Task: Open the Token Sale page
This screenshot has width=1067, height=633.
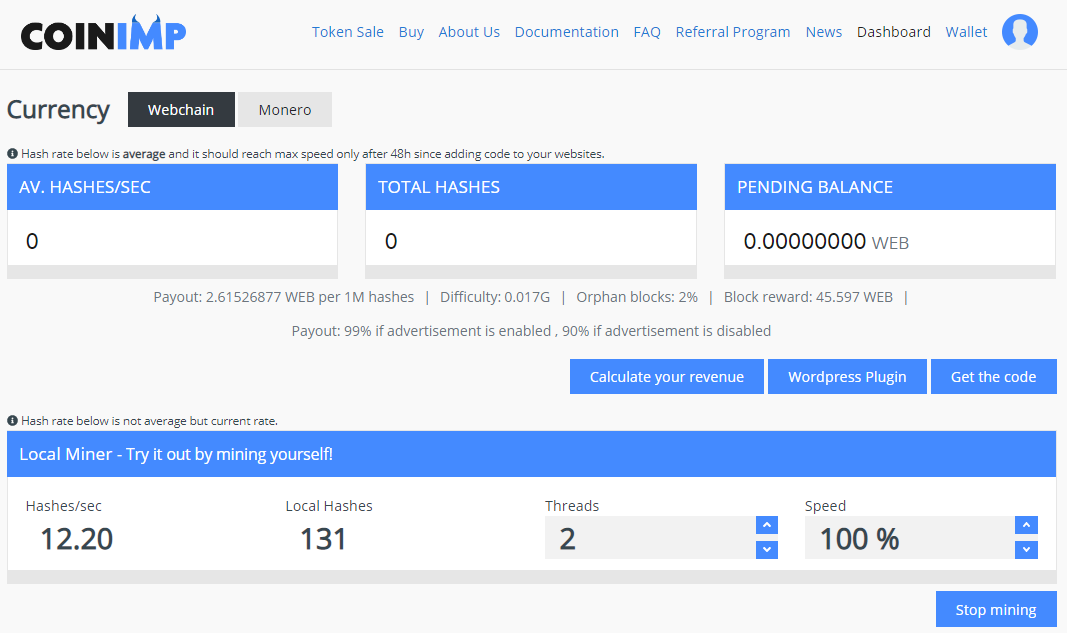Action: (x=348, y=32)
